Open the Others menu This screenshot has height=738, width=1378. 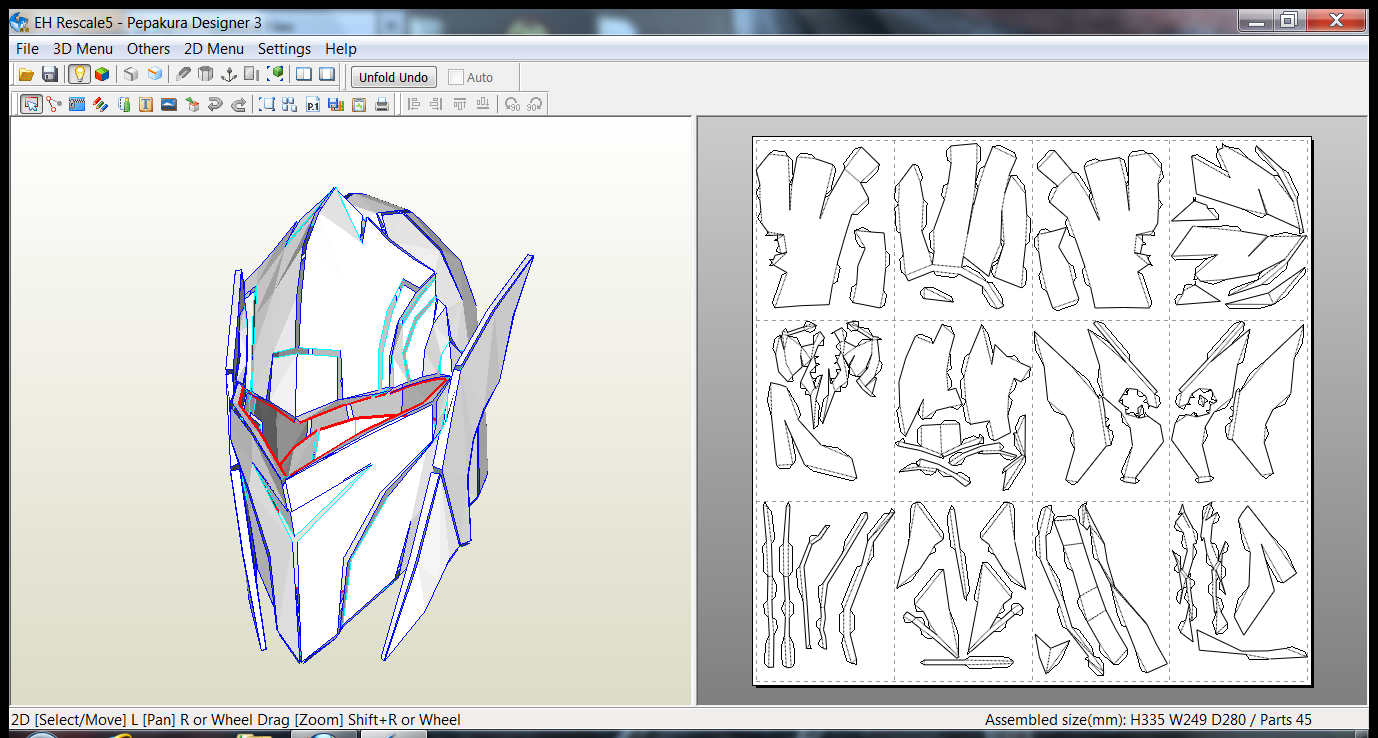click(x=149, y=48)
